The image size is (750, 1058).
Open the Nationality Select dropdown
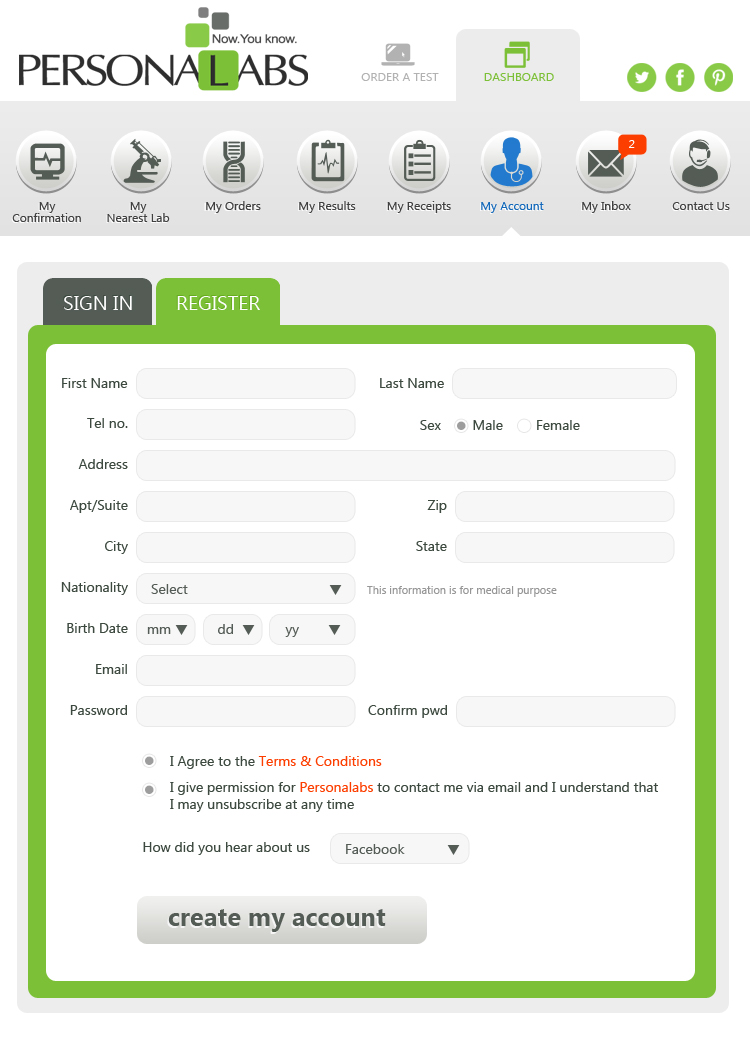click(246, 589)
